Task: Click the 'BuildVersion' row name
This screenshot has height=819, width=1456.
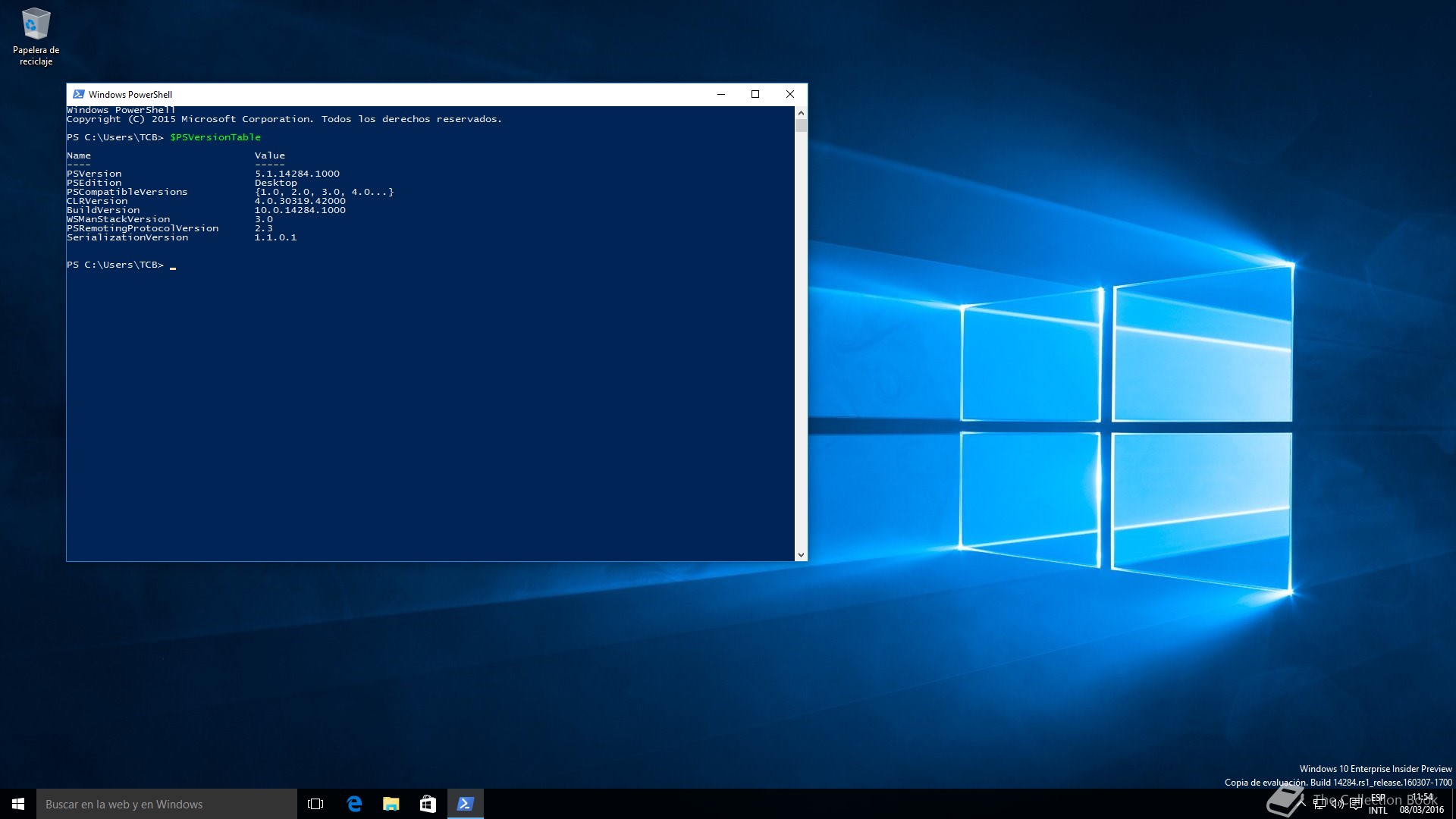Action: coord(103,210)
